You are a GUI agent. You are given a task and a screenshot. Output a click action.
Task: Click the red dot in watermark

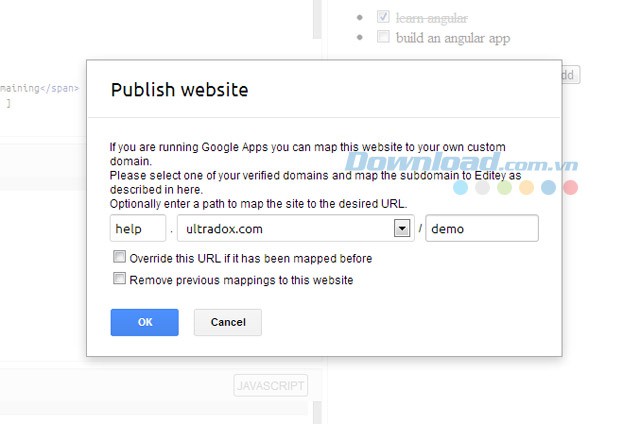pos(571,187)
